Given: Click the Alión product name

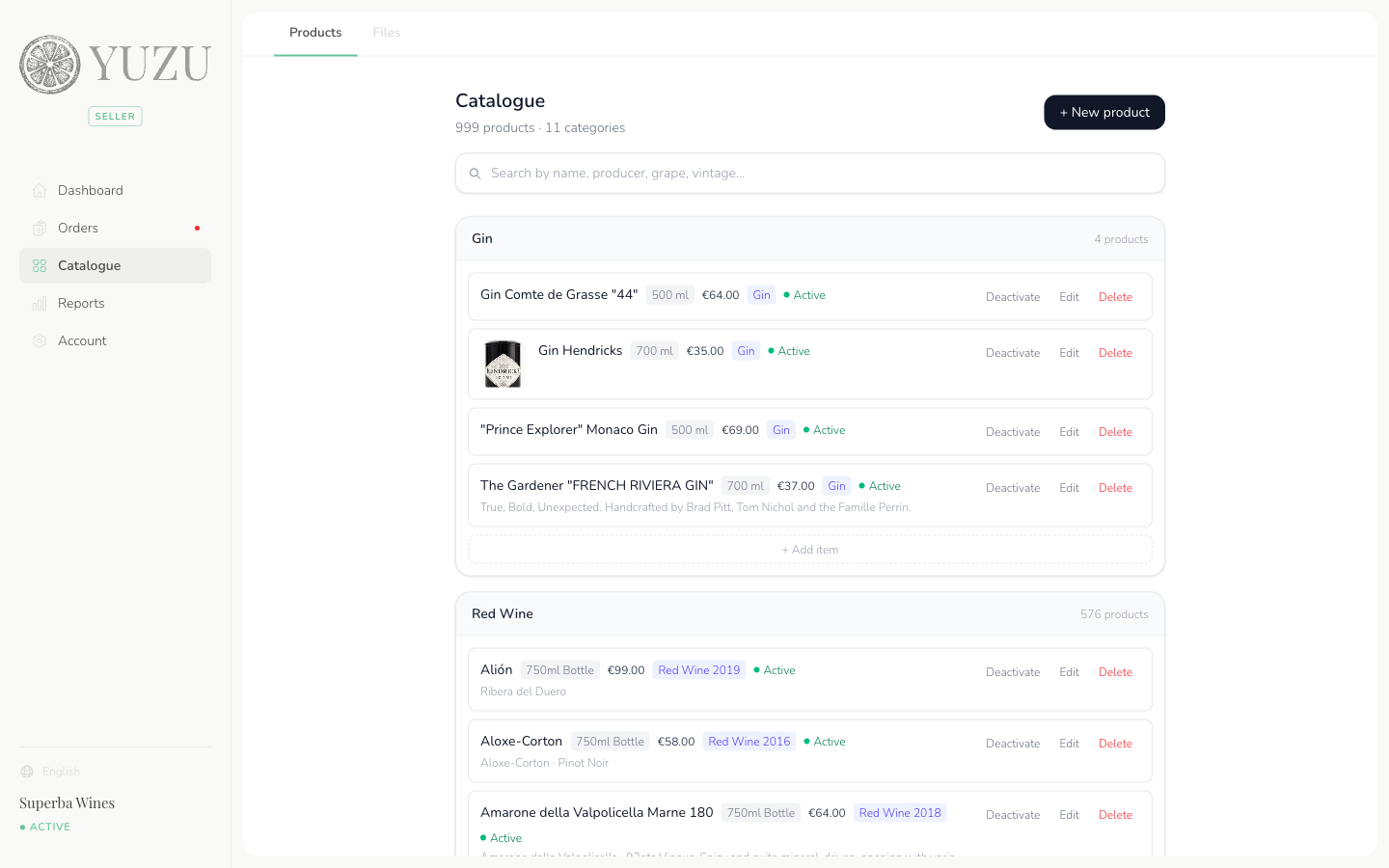Looking at the screenshot, I should point(497,670).
